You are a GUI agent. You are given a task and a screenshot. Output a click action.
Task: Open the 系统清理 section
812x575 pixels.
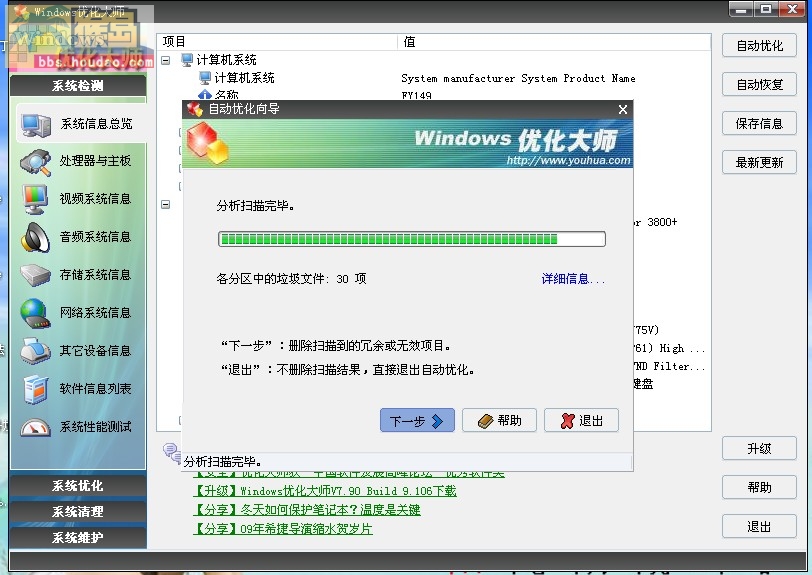78,511
